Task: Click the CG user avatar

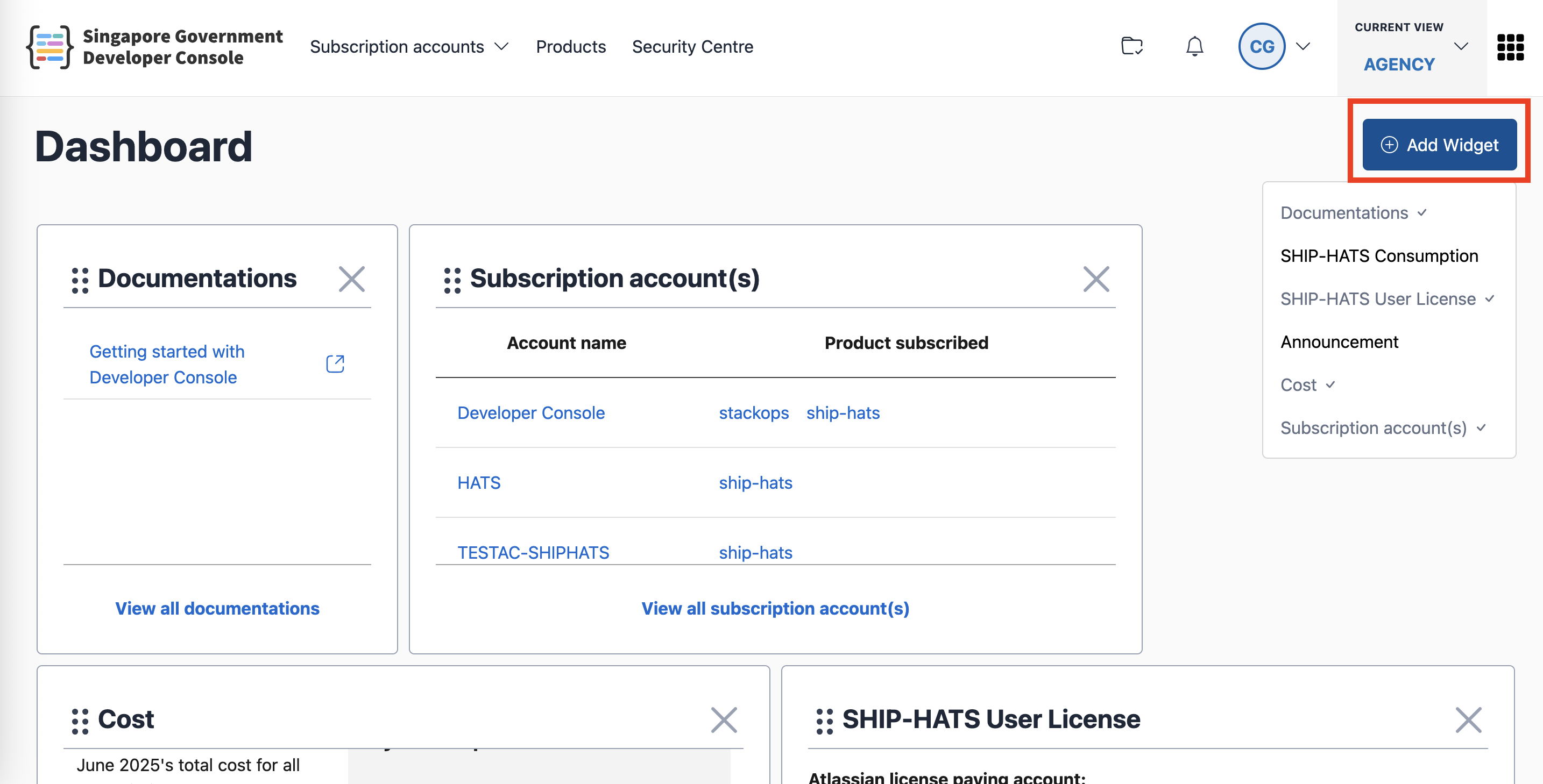Action: 1262,46
